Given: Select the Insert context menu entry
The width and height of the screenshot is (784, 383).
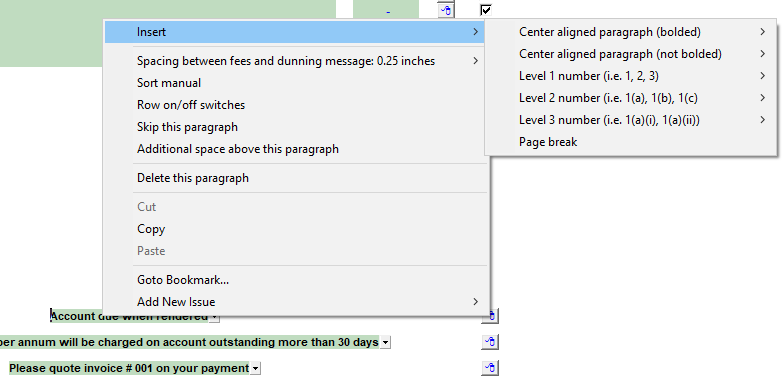Looking at the screenshot, I should [x=295, y=32].
